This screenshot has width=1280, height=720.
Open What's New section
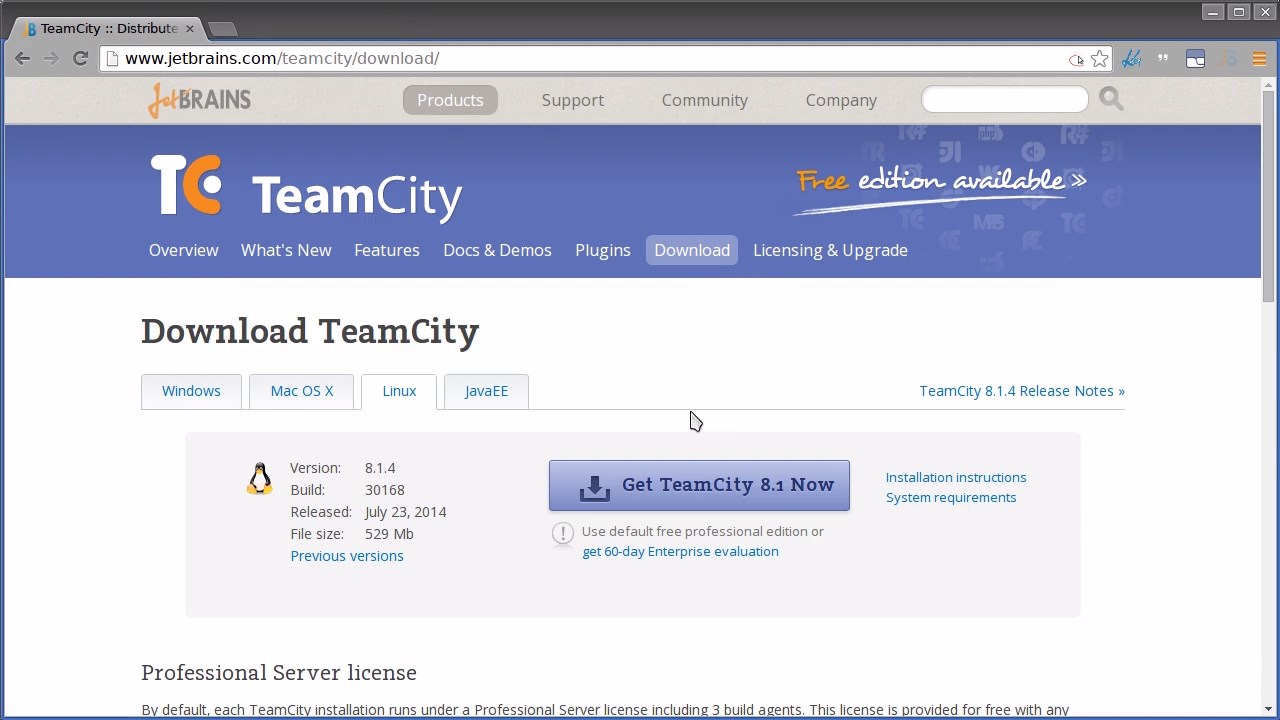coord(286,250)
